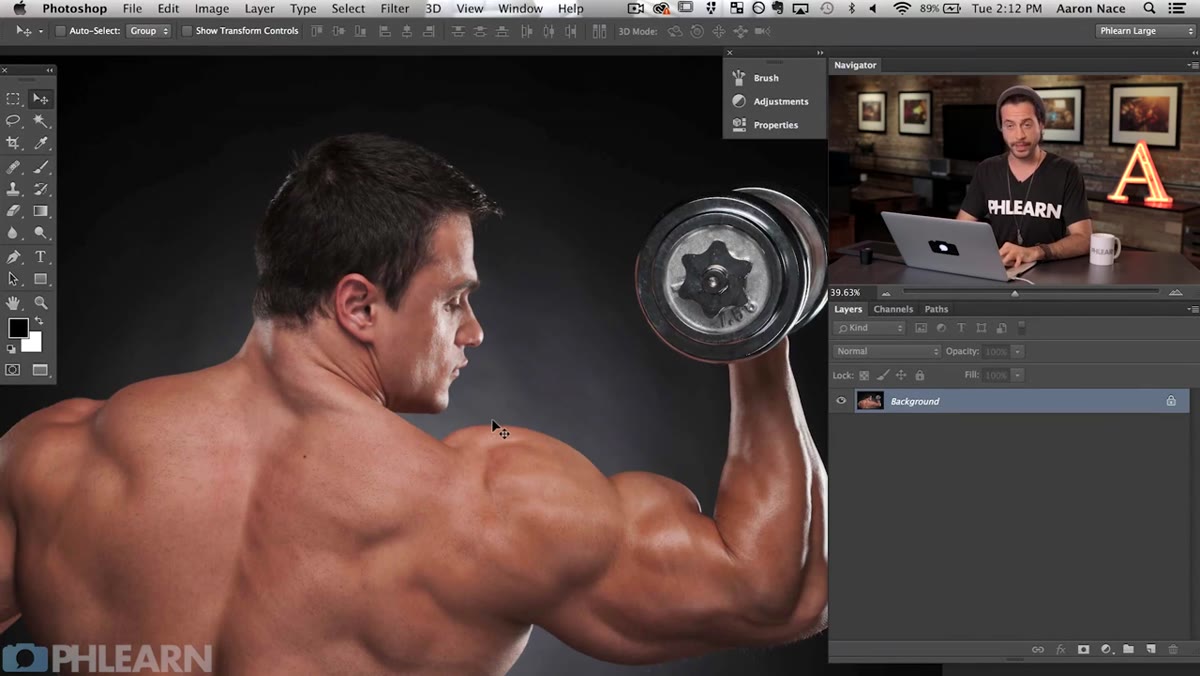This screenshot has height=676, width=1200.
Task: Select the Hand tool
Action: [x=13, y=302]
